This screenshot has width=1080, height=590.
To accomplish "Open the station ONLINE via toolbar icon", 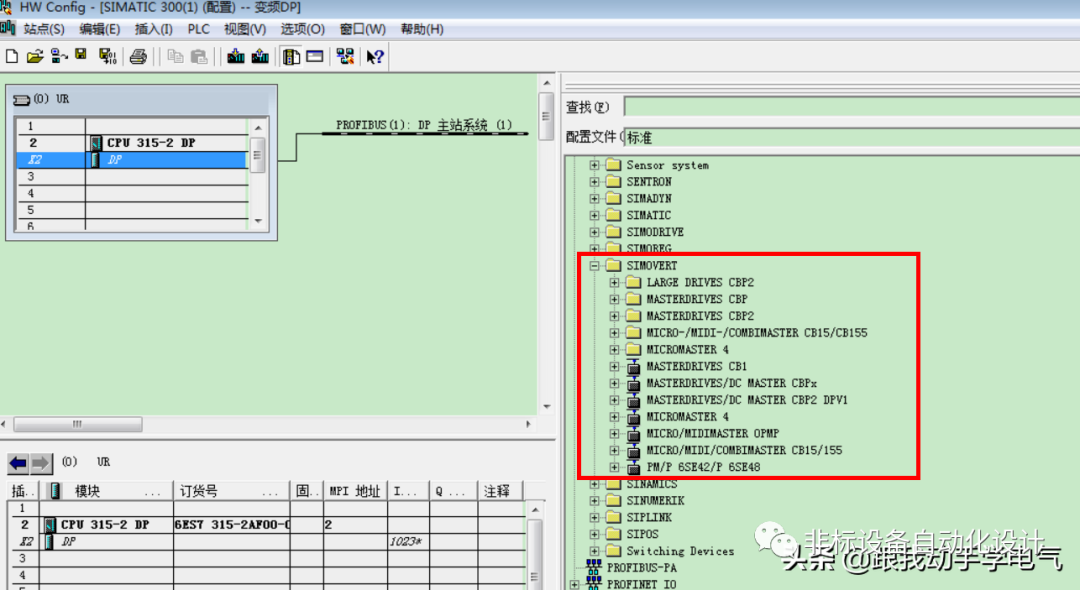I will coord(57,57).
